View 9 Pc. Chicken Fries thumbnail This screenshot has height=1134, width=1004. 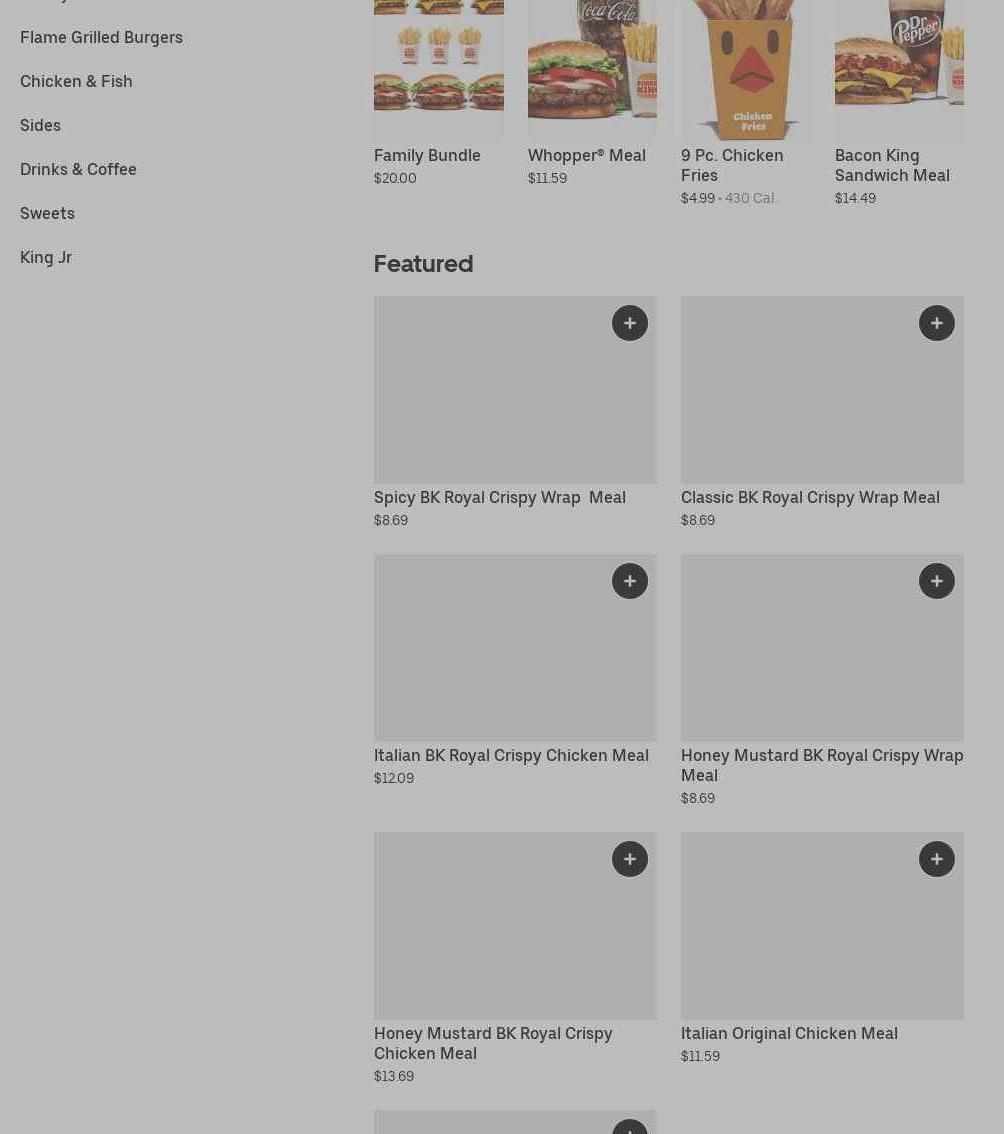(746, 70)
